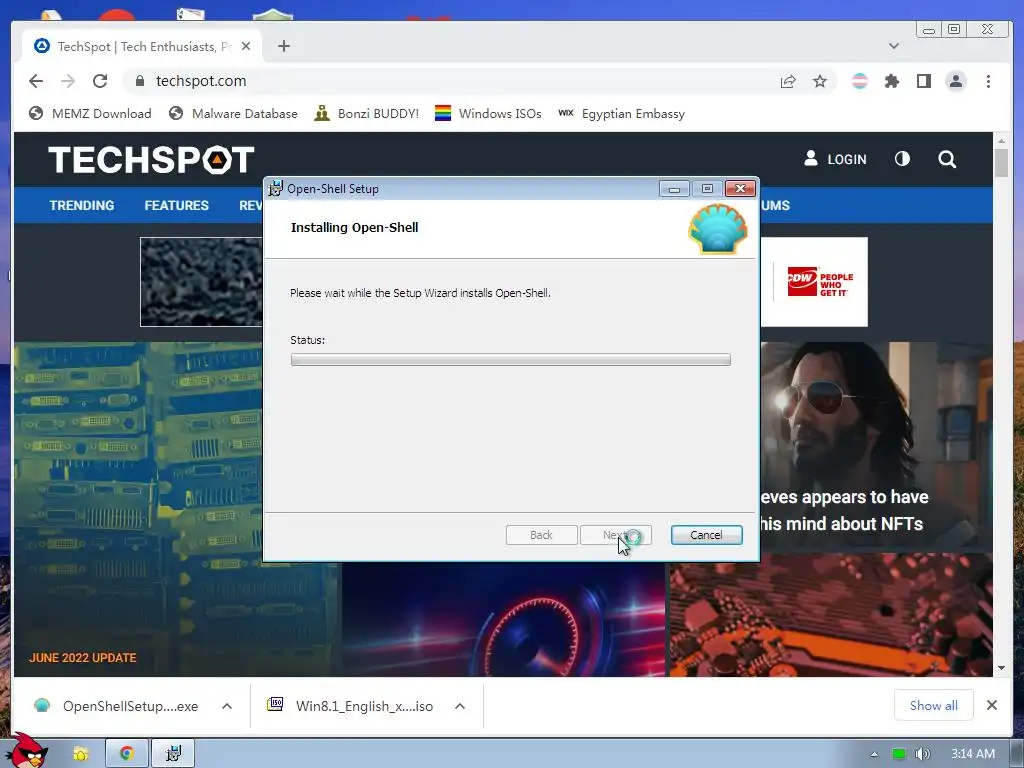Click Show all downloads
The width and height of the screenshot is (1024, 768).
pos(933,705)
